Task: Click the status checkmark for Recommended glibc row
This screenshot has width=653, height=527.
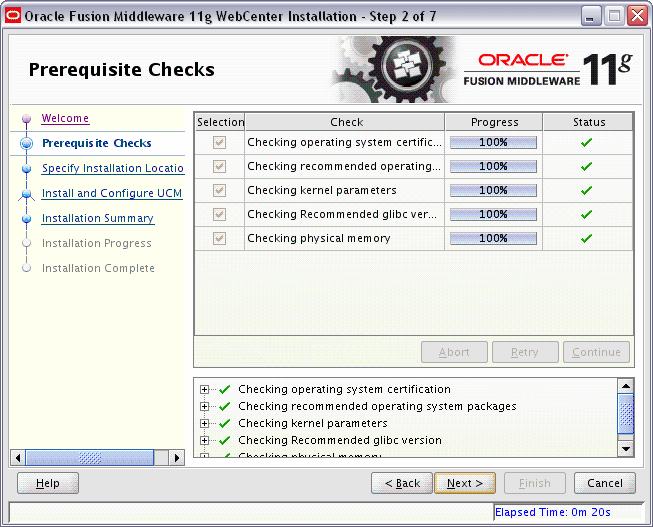Action: [x=586, y=215]
